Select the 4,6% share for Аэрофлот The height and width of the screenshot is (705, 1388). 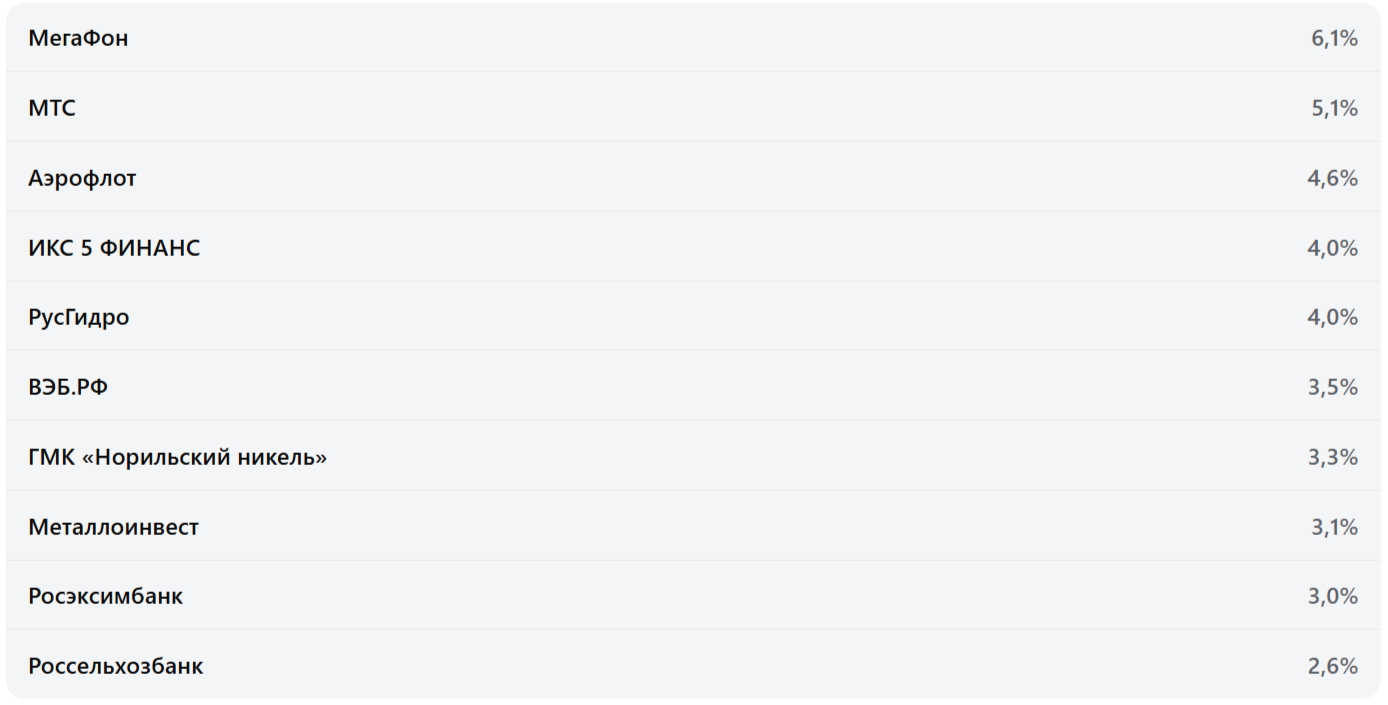click(x=1332, y=179)
